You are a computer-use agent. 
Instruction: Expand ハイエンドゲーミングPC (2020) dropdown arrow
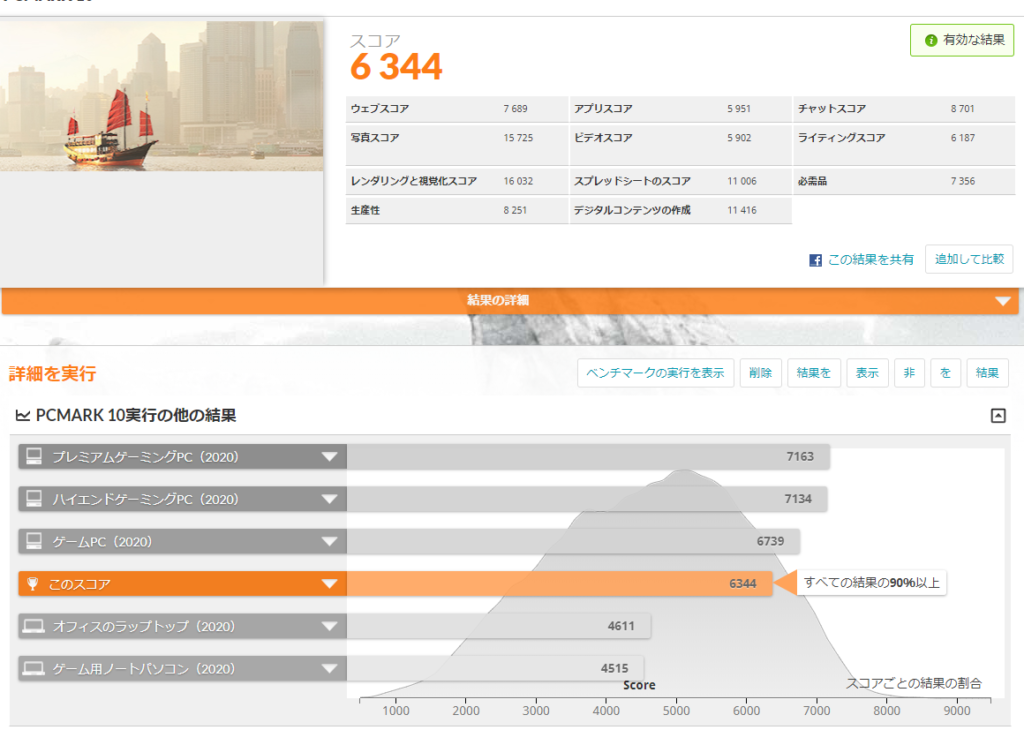click(329, 500)
